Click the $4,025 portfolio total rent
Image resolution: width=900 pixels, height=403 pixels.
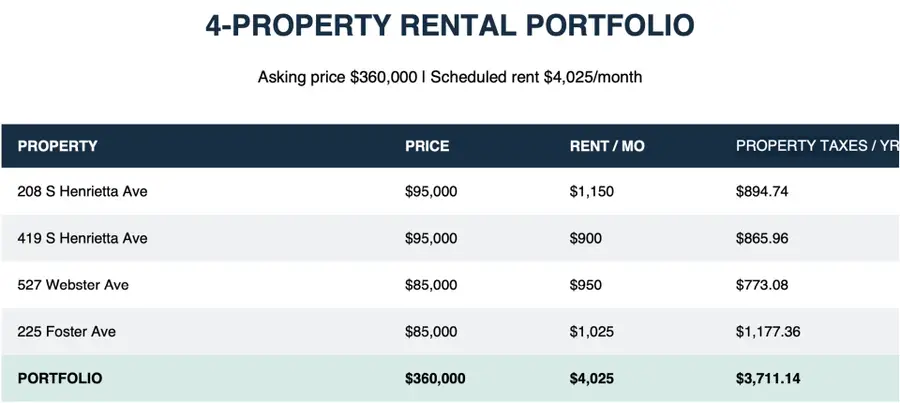pyautogui.click(x=592, y=378)
